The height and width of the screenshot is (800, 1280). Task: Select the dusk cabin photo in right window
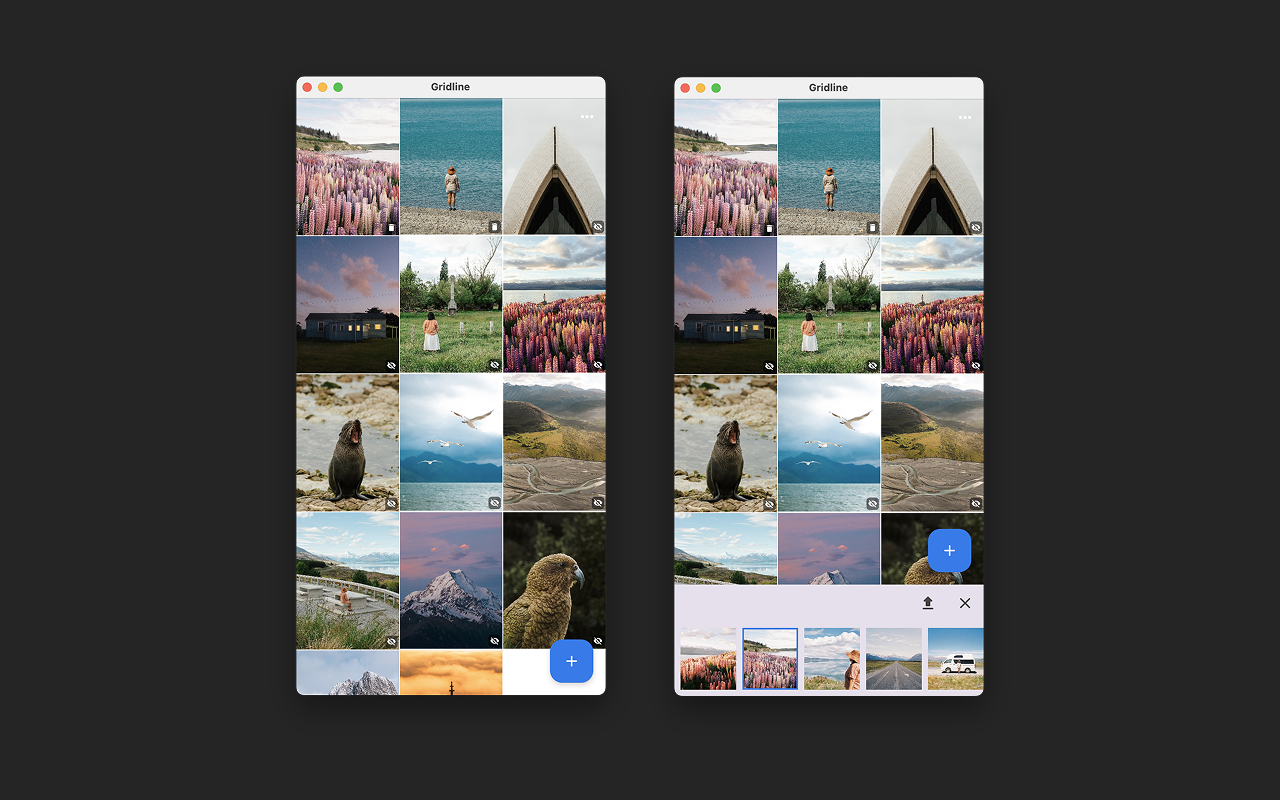tap(725, 306)
